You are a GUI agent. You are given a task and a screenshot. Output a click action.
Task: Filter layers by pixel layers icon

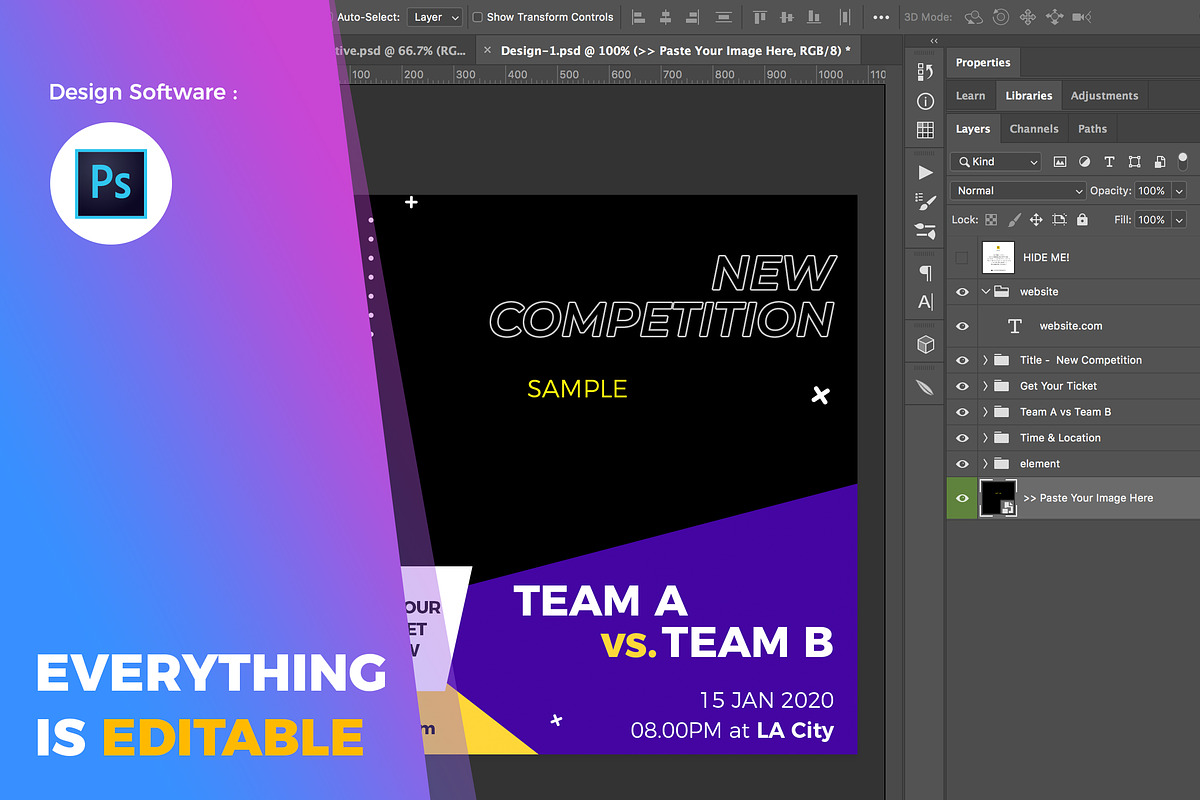click(1059, 161)
